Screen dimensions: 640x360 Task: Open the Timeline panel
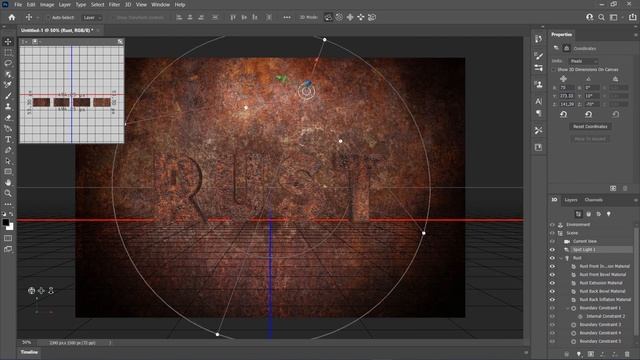(x=29, y=352)
